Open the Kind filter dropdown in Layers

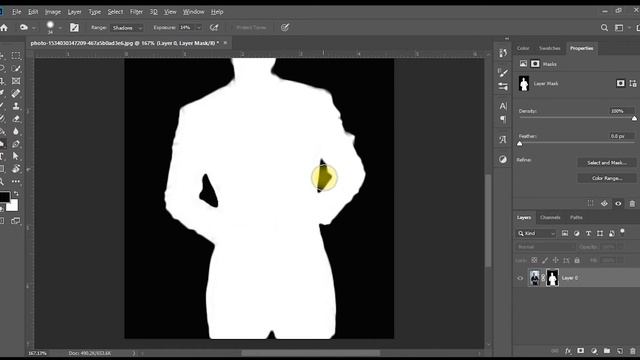[x=536, y=233]
